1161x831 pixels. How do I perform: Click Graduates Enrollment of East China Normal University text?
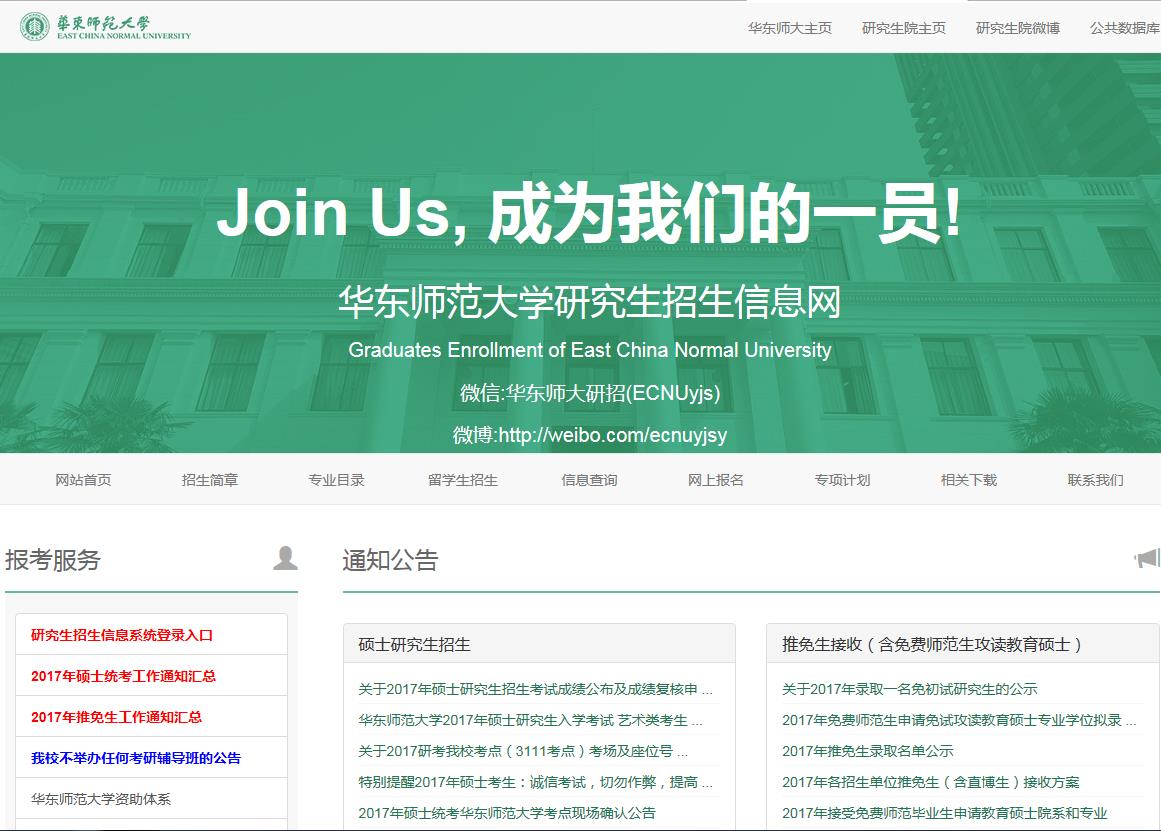point(590,350)
